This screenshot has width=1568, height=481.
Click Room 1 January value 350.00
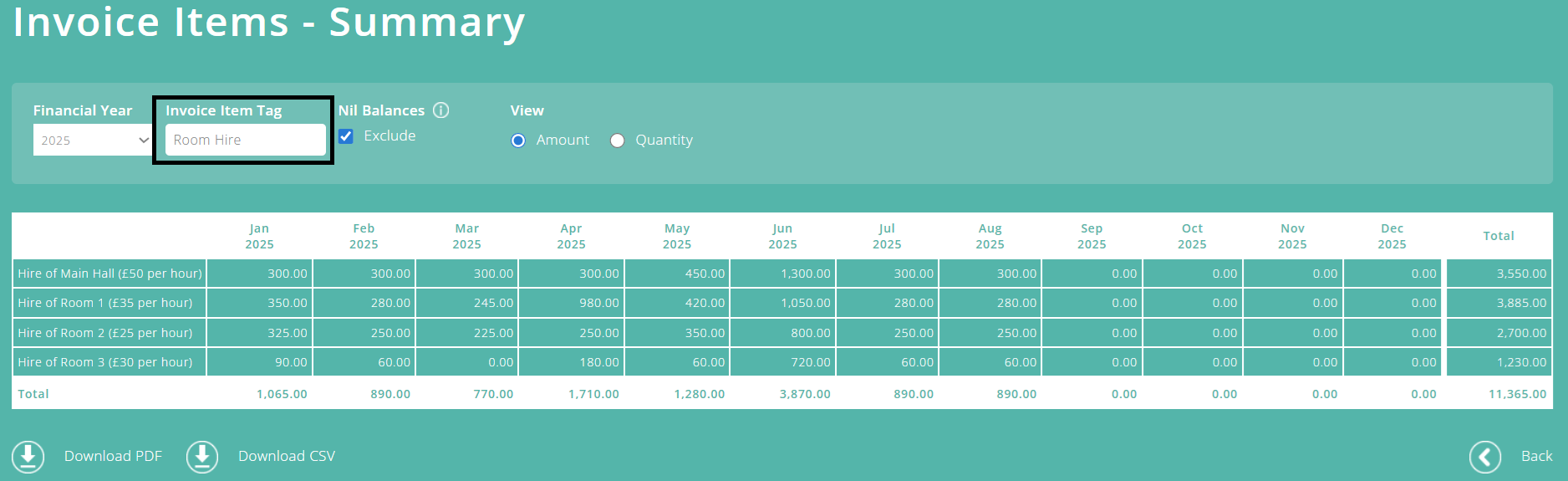coord(288,303)
